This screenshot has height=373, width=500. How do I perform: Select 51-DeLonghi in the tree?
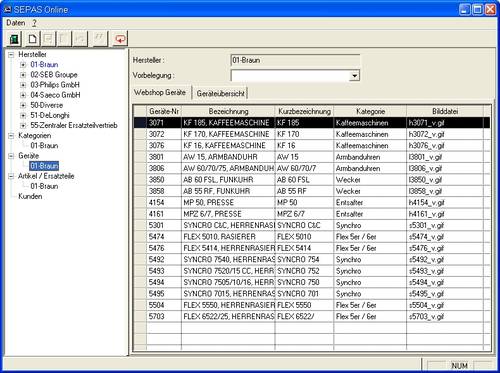[50, 115]
